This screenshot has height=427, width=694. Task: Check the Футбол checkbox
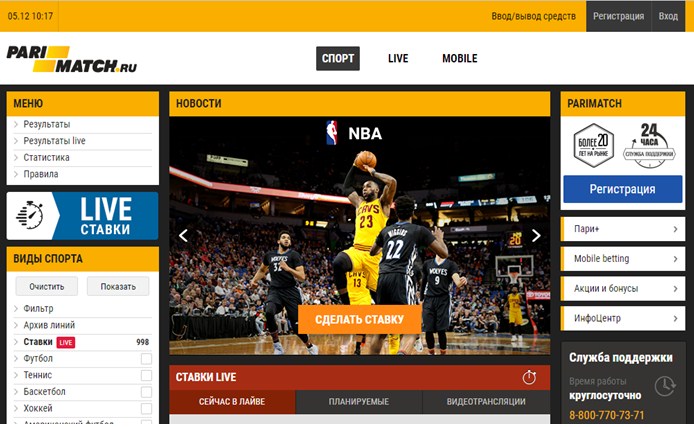point(146,359)
